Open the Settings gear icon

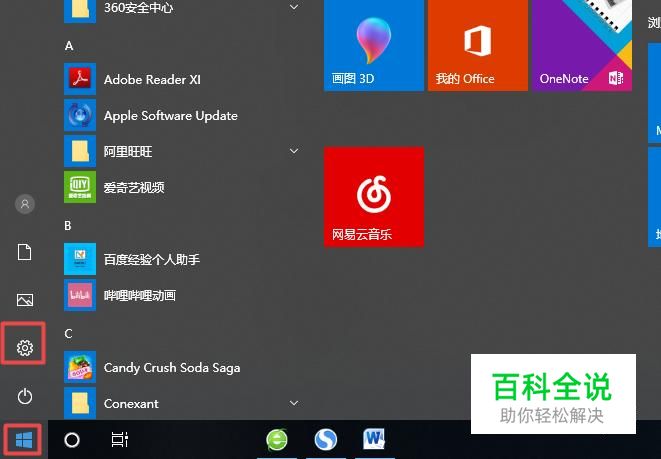(24, 347)
